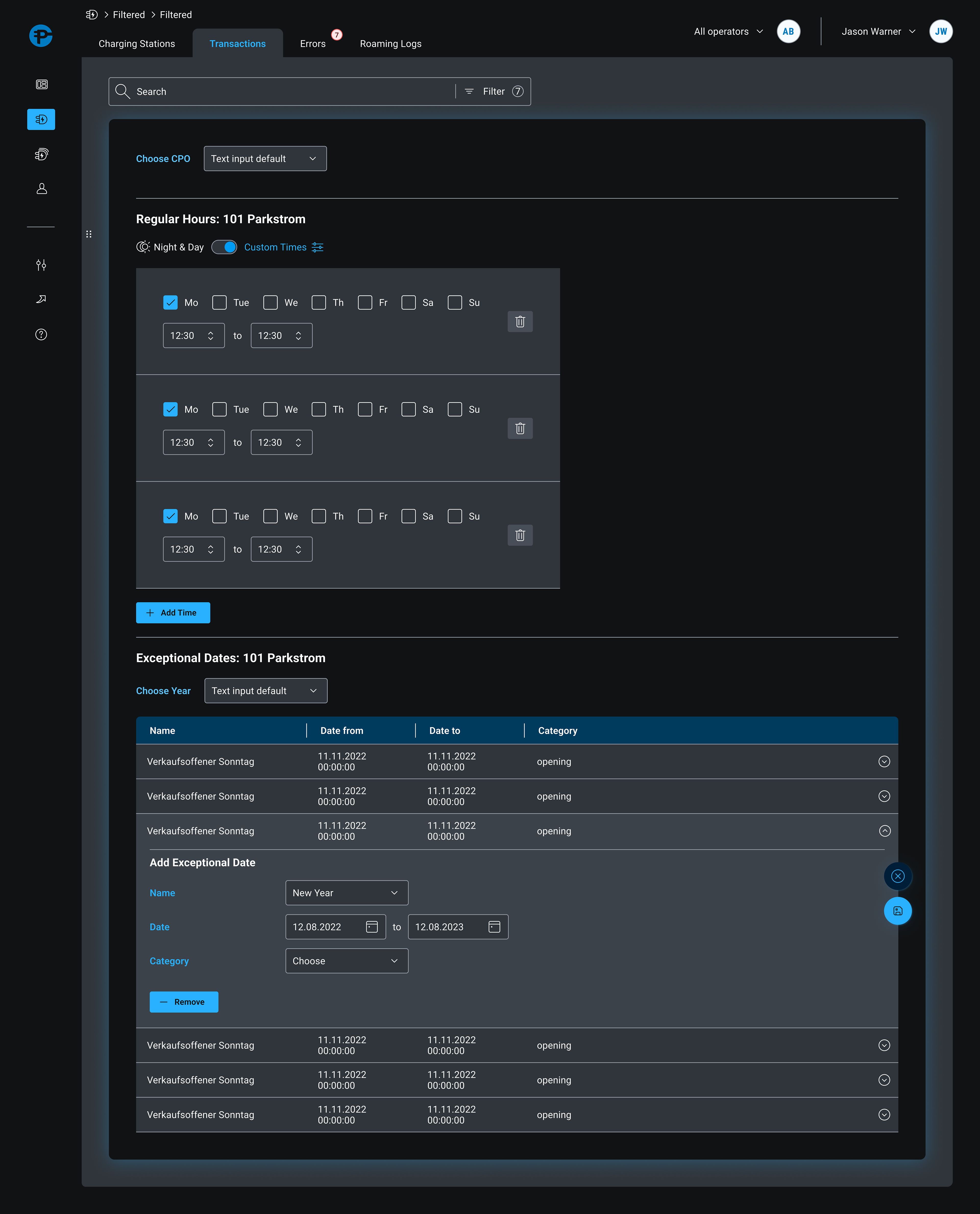Click into the Search field
Screen dimensions: 980x1214
282,91
